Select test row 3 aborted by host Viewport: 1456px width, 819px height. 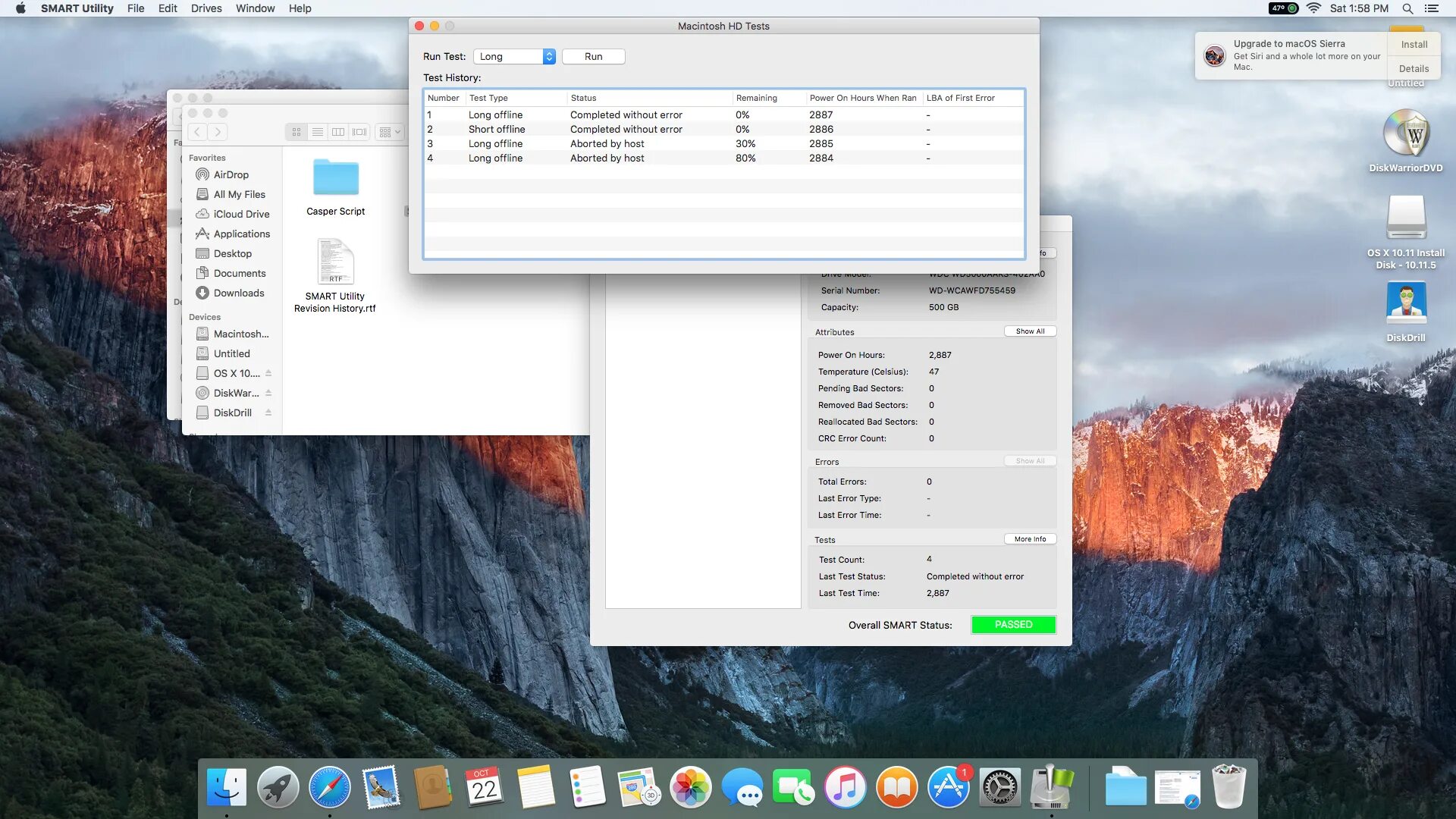point(607,143)
